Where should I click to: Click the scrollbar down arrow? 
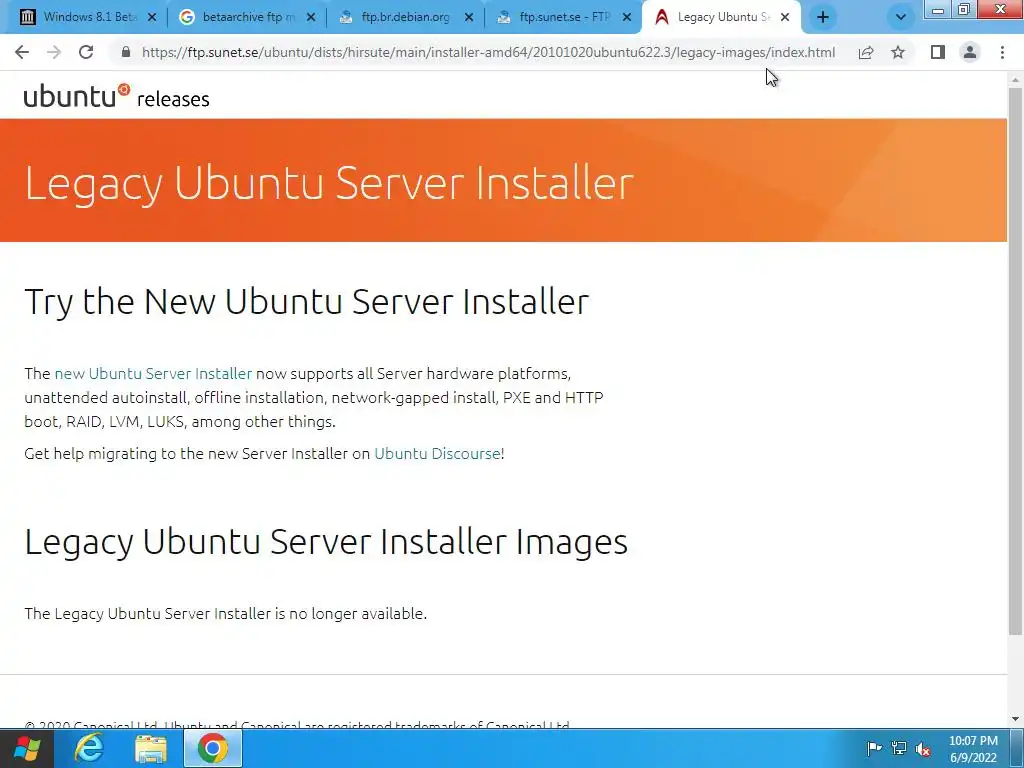[1016, 720]
